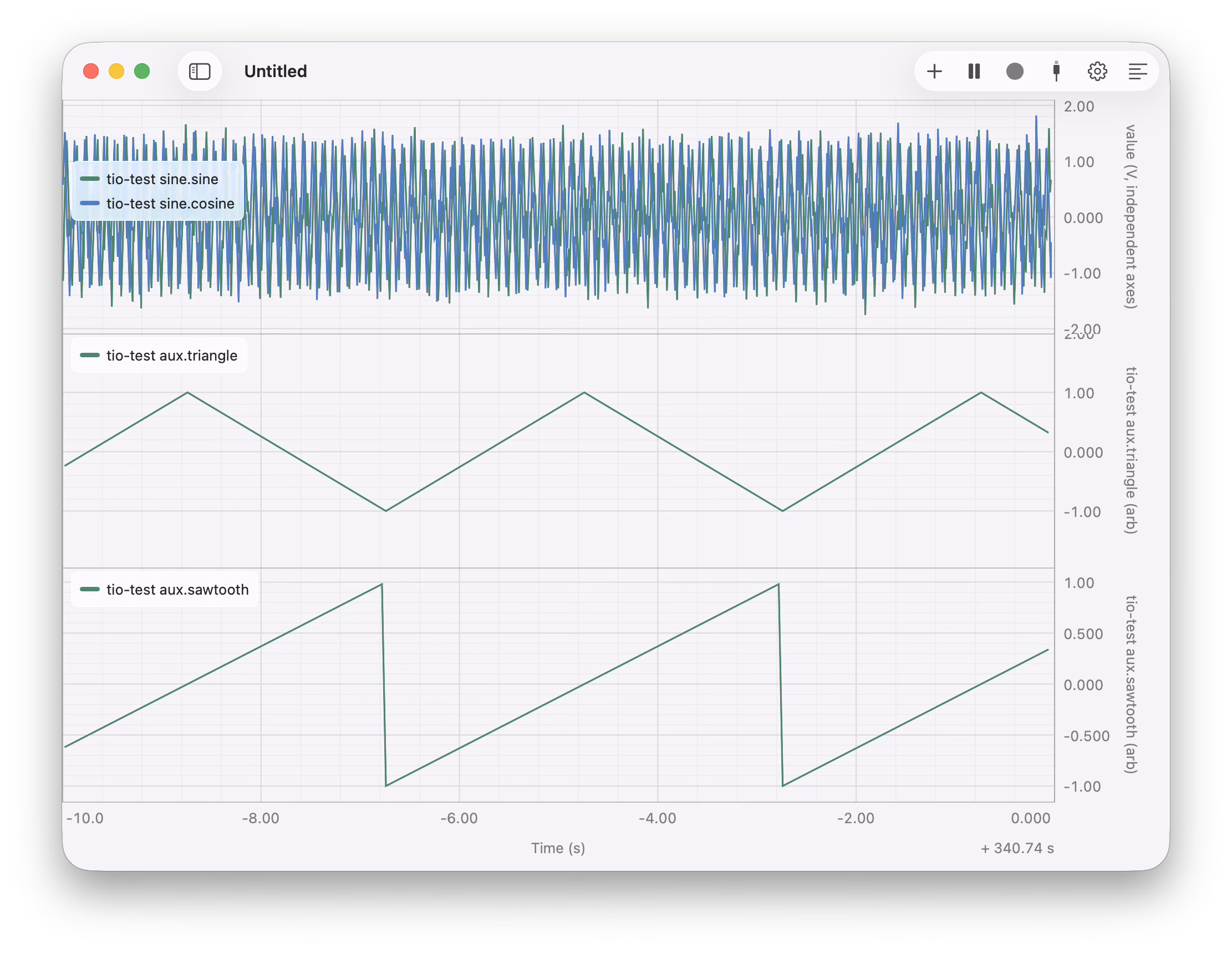Show the text lines list icon

click(x=1138, y=72)
